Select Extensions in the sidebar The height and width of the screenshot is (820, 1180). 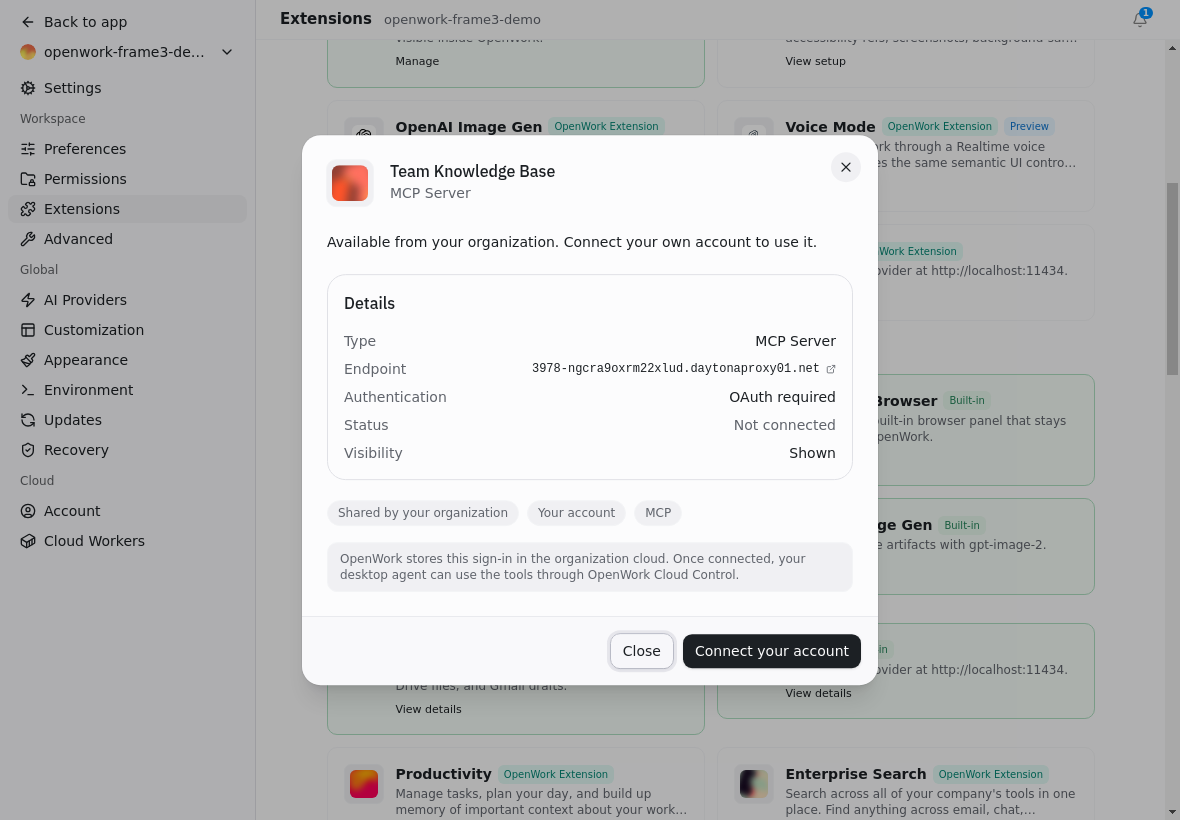(127, 209)
